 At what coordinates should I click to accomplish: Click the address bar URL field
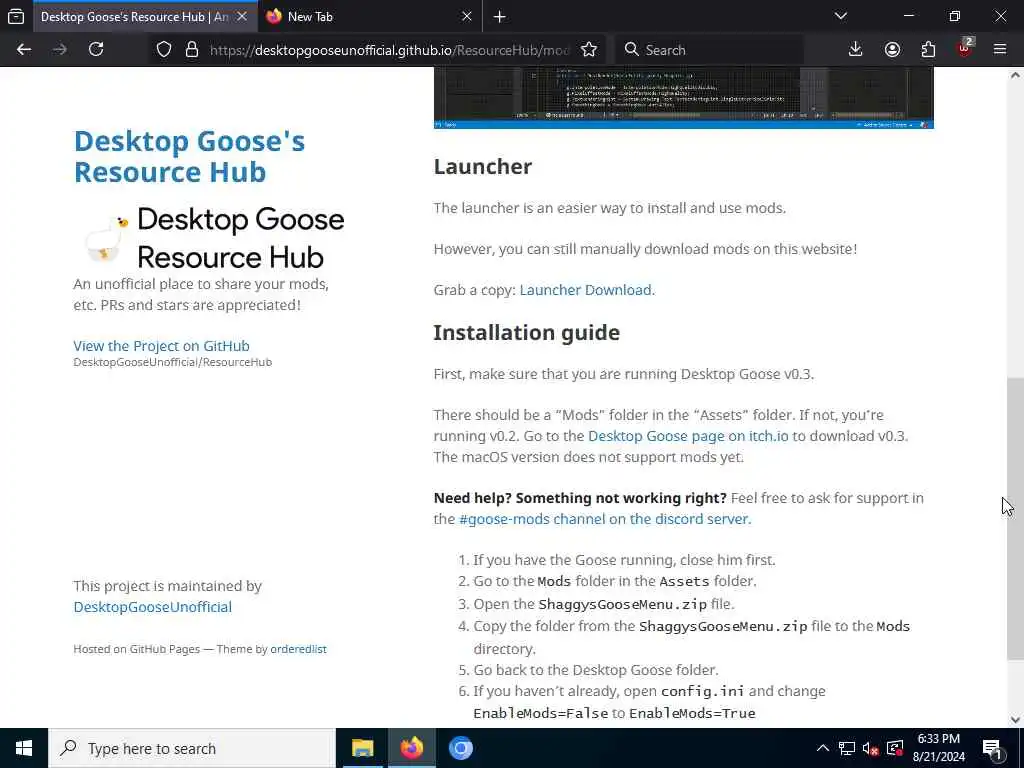[389, 50]
